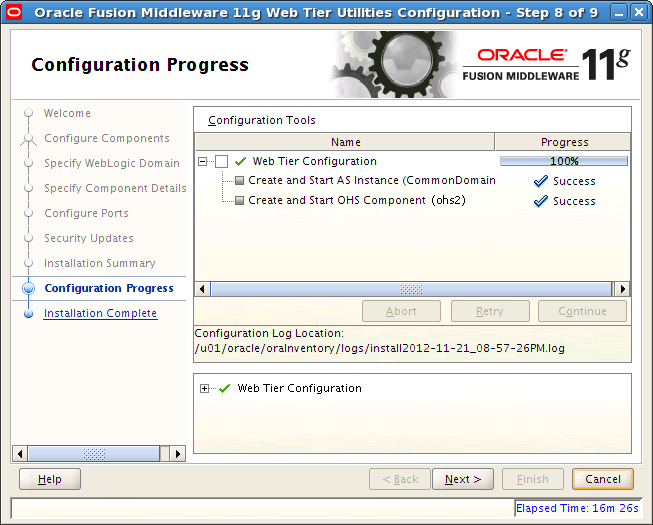
Task: Click the Progress column header
Action: tap(563, 142)
